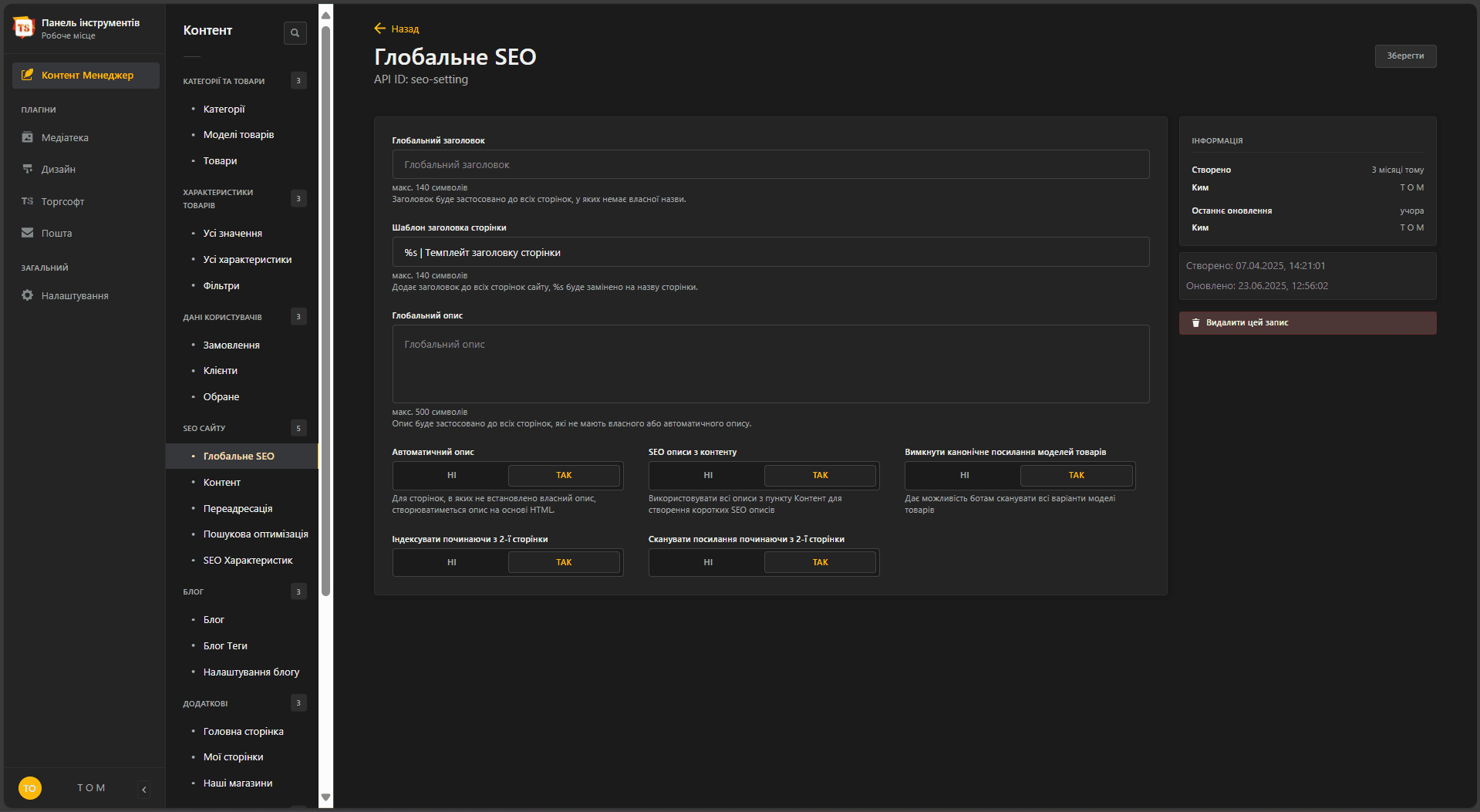Open the Товари list

pos(220,160)
